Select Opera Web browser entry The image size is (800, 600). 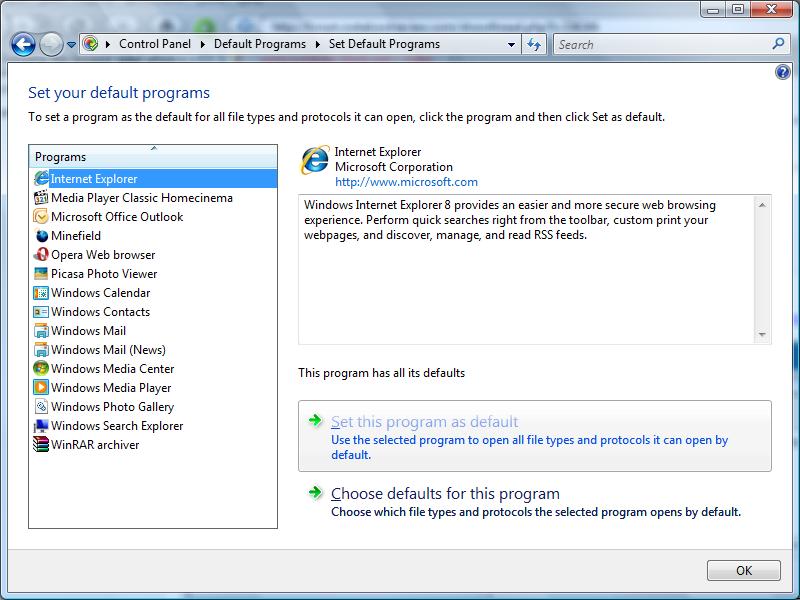click(x=103, y=255)
